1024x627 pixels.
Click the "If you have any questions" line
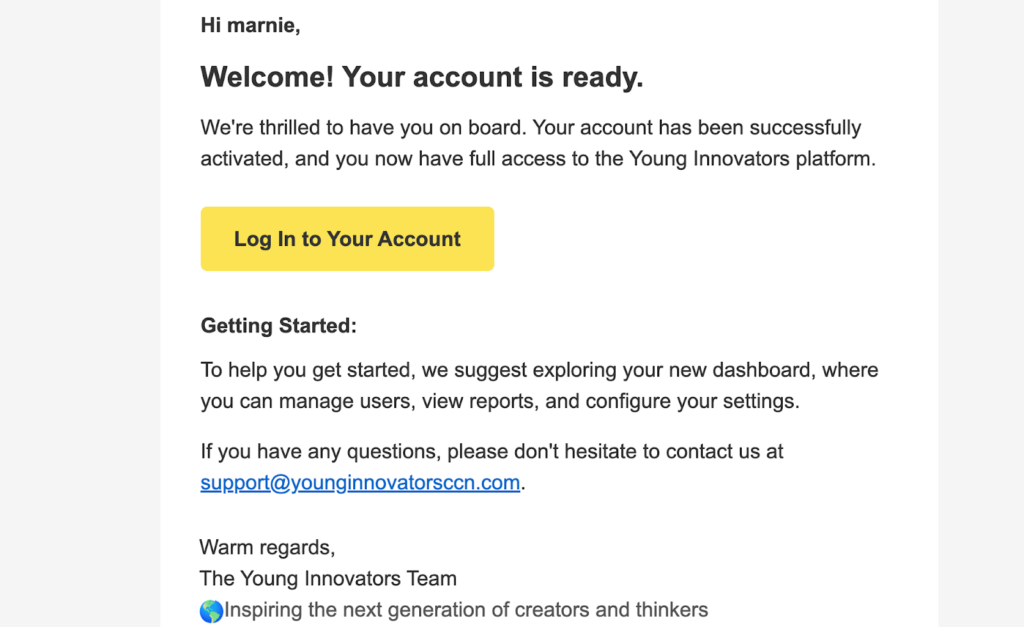pos(492,451)
